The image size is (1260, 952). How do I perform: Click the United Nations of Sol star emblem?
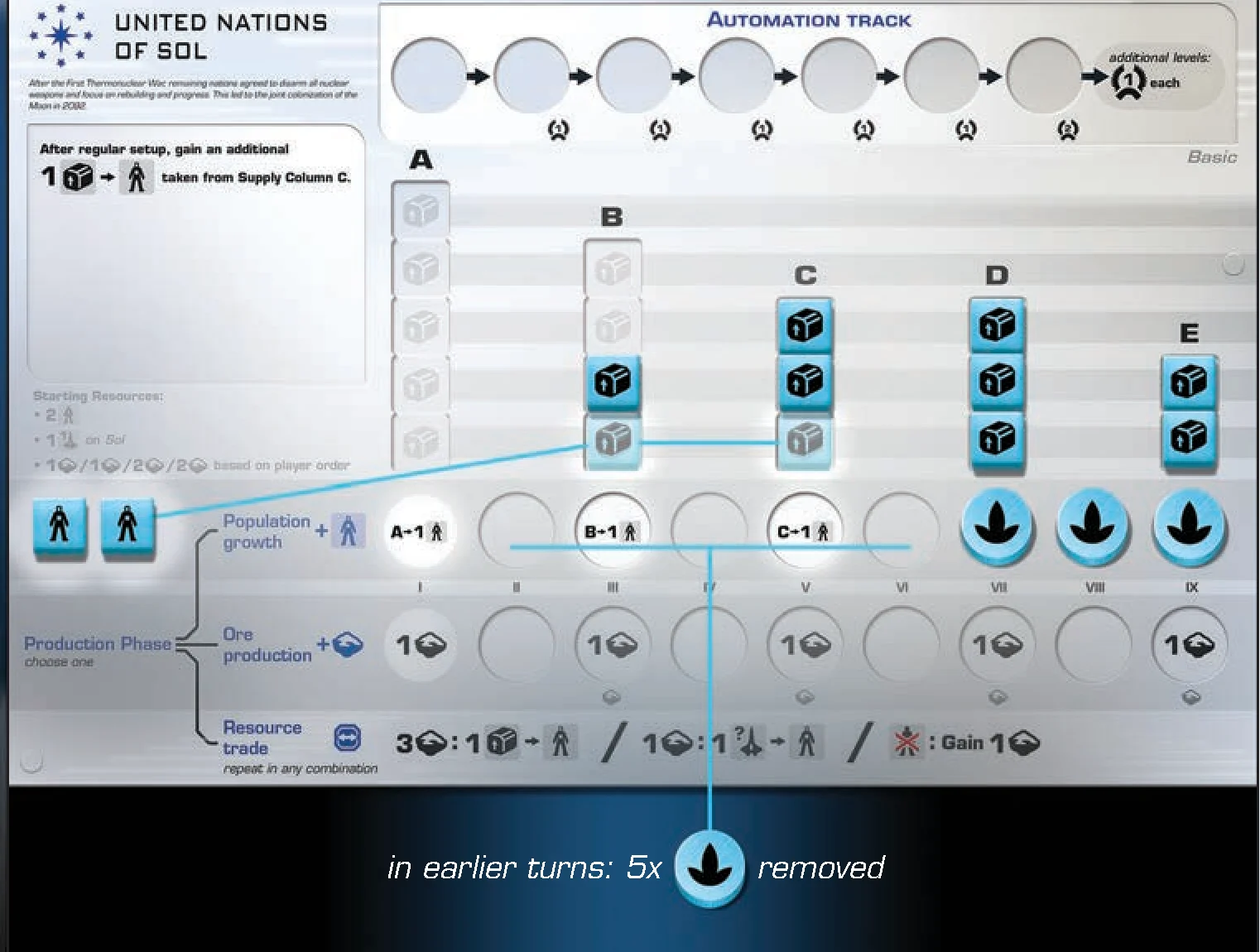60,36
